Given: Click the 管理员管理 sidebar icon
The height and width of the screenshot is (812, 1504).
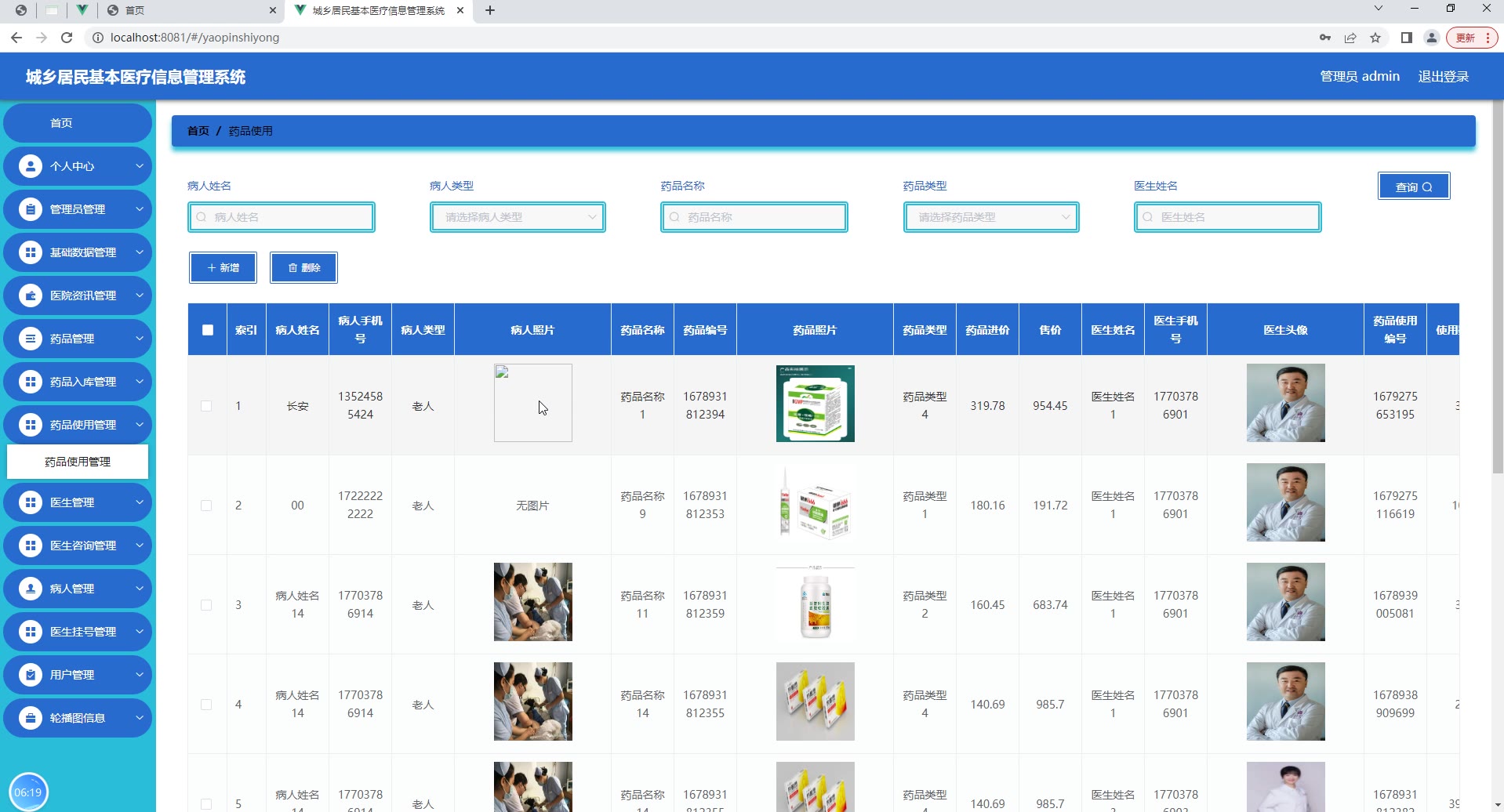Looking at the screenshot, I should pos(31,209).
